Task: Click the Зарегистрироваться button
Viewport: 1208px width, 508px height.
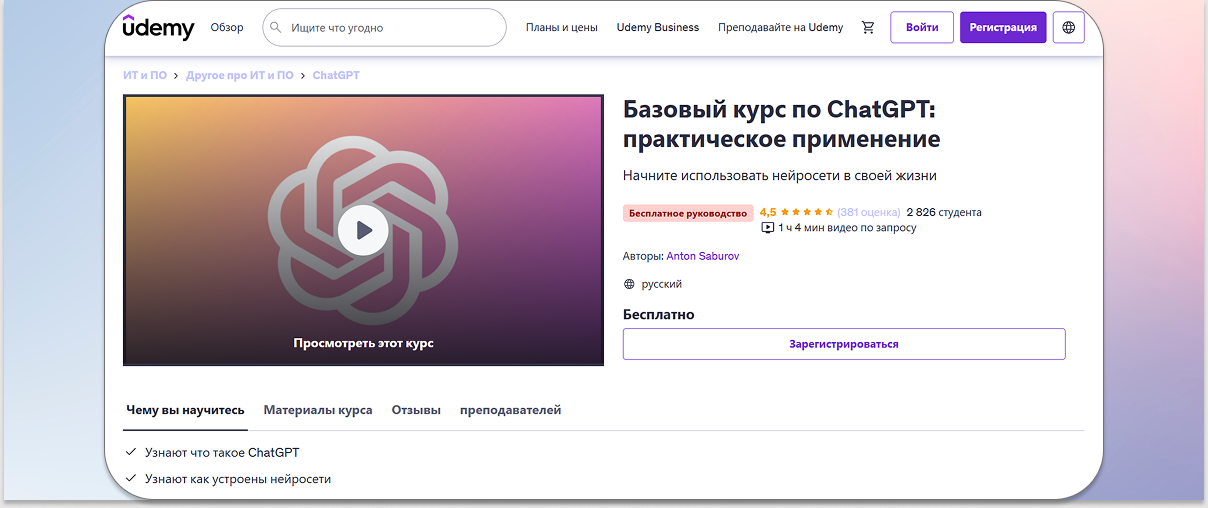Action: pyautogui.click(x=844, y=344)
